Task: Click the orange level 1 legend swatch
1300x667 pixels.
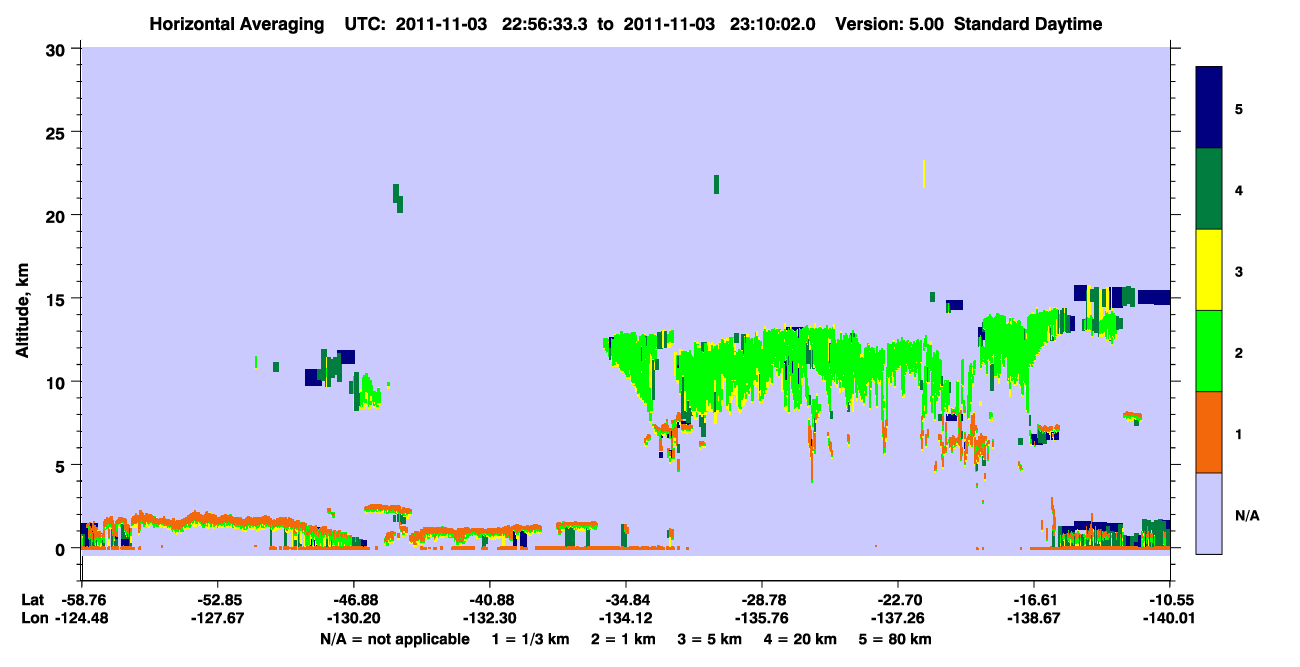Action: 1209,432
